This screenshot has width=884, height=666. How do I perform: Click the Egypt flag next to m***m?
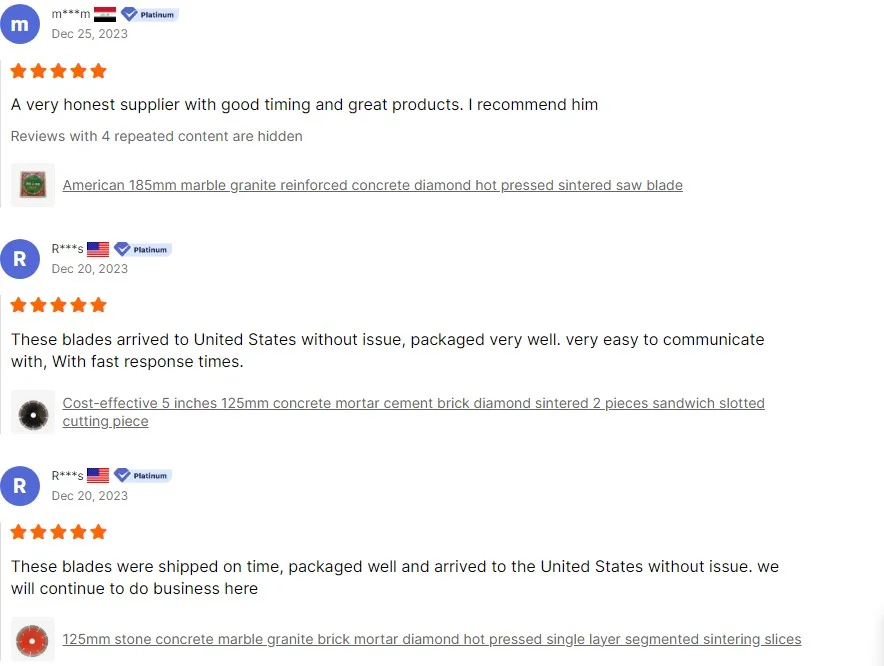pos(105,15)
